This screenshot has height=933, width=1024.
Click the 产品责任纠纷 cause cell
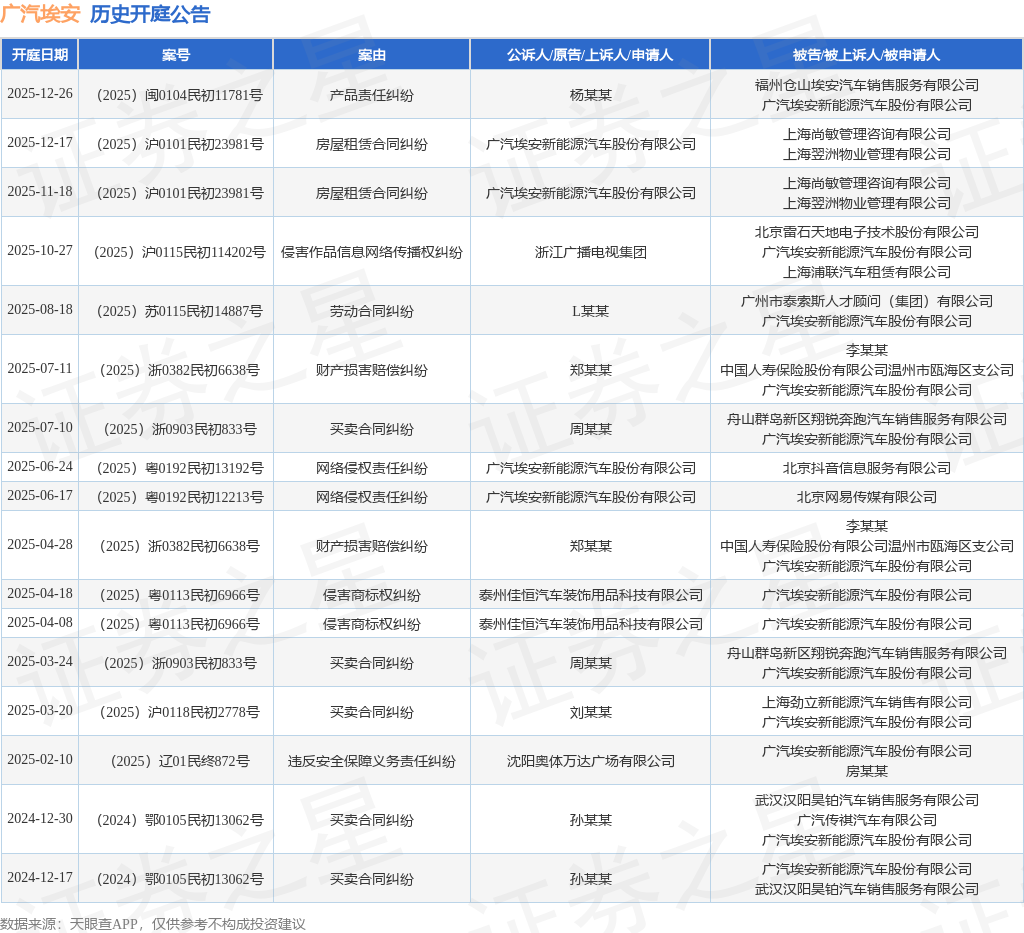(372, 95)
